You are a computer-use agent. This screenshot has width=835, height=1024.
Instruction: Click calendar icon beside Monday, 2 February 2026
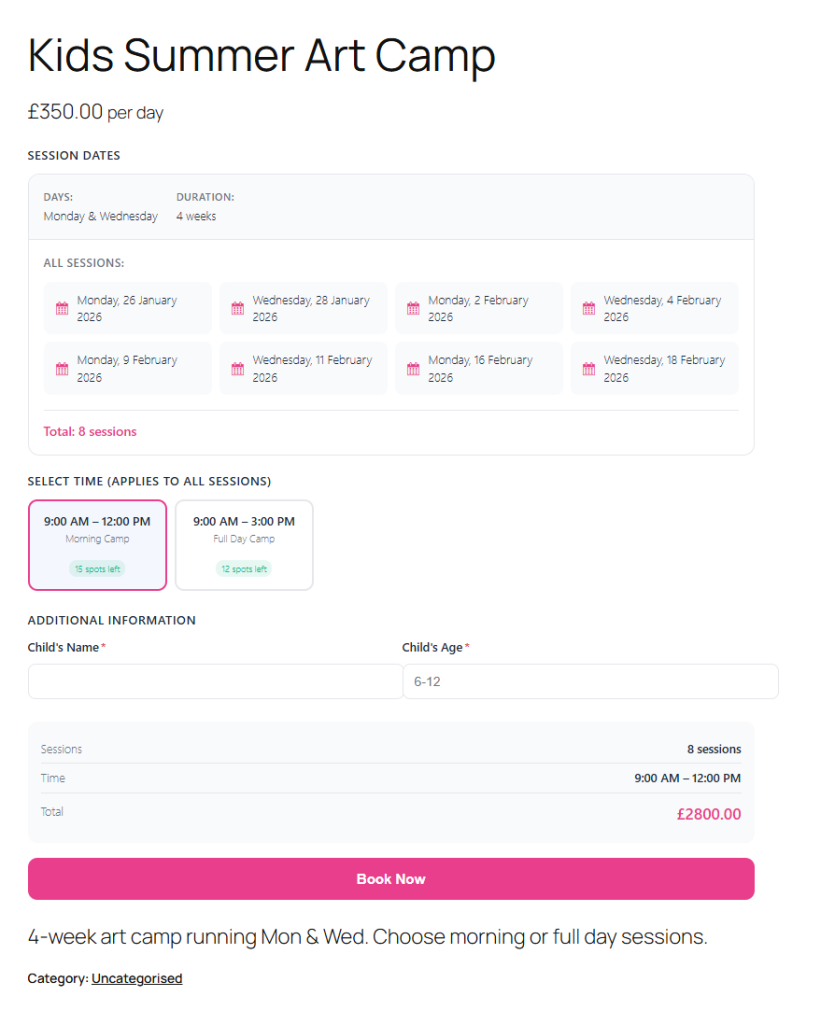[x=413, y=309]
